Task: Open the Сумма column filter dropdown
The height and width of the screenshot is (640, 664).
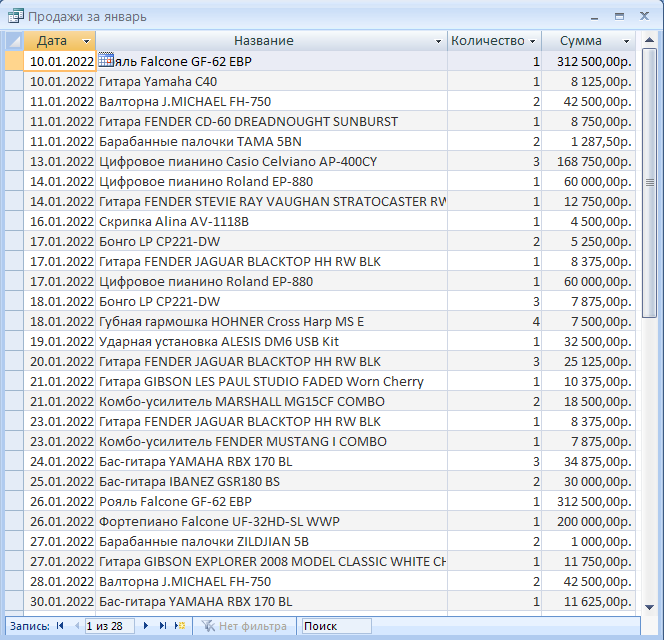Action: (x=626, y=41)
